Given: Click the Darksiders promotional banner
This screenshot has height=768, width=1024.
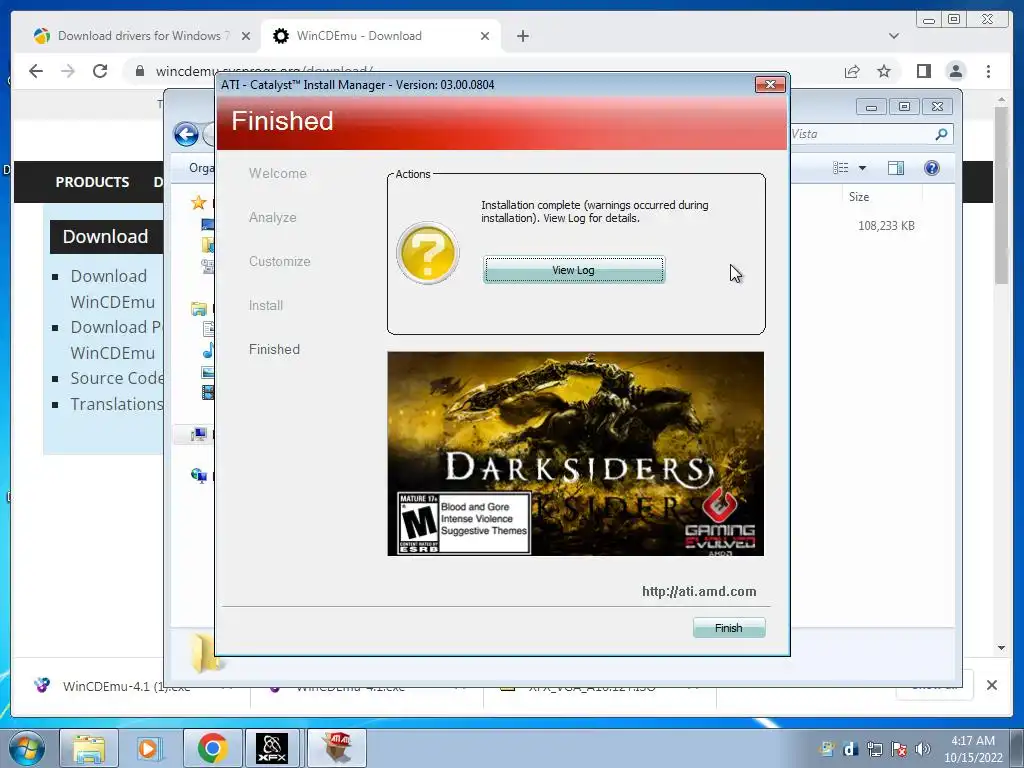Looking at the screenshot, I should pyautogui.click(x=575, y=454).
